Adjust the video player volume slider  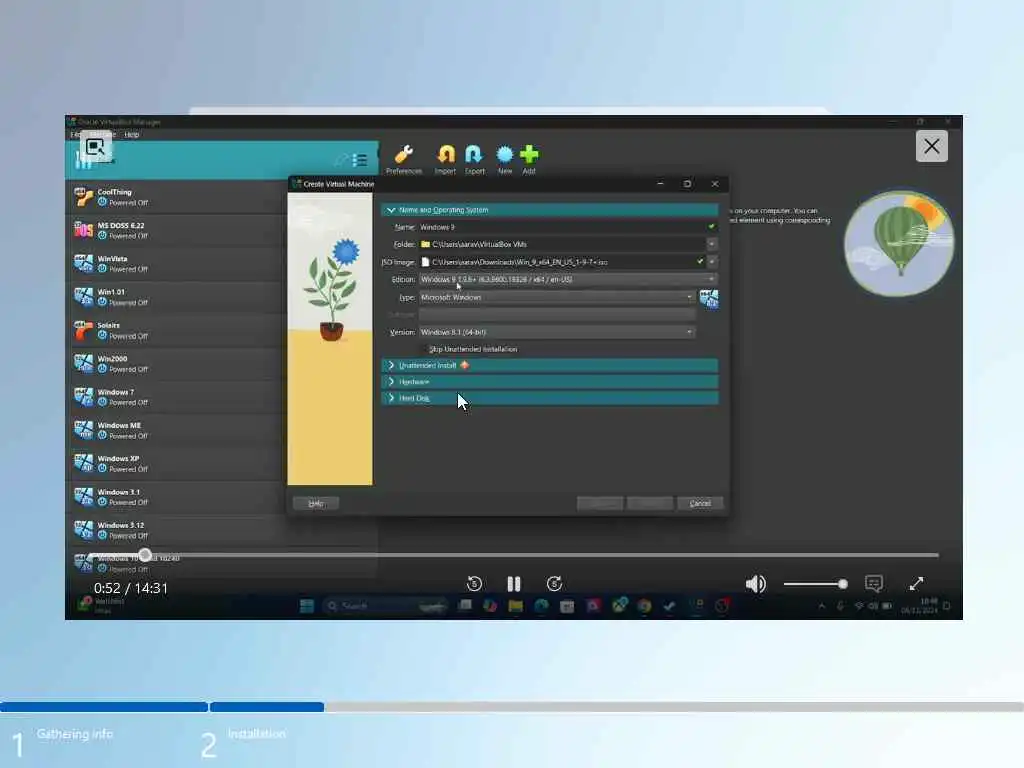(815, 584)
